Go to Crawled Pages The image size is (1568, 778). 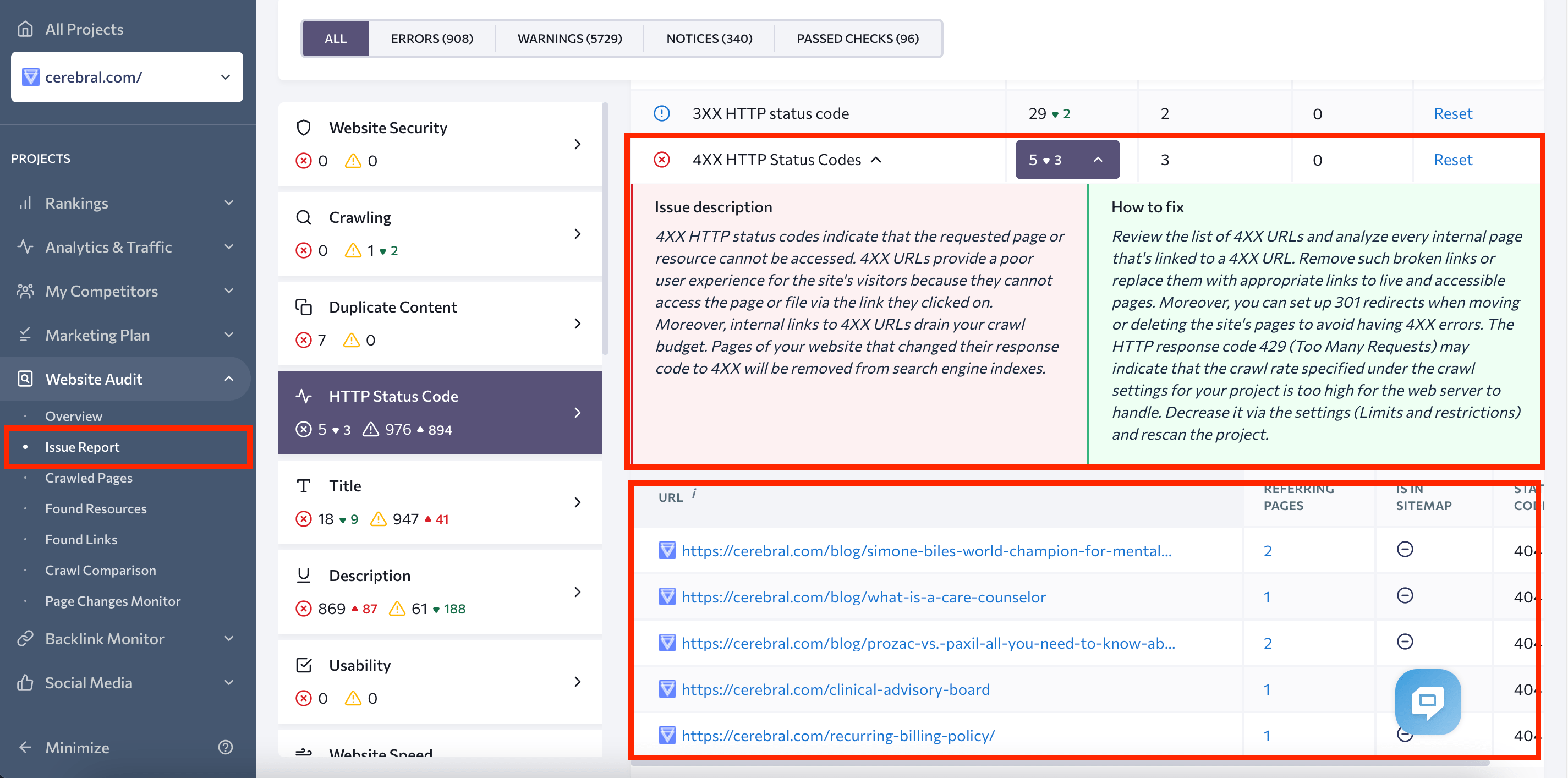tap(89, 478)
